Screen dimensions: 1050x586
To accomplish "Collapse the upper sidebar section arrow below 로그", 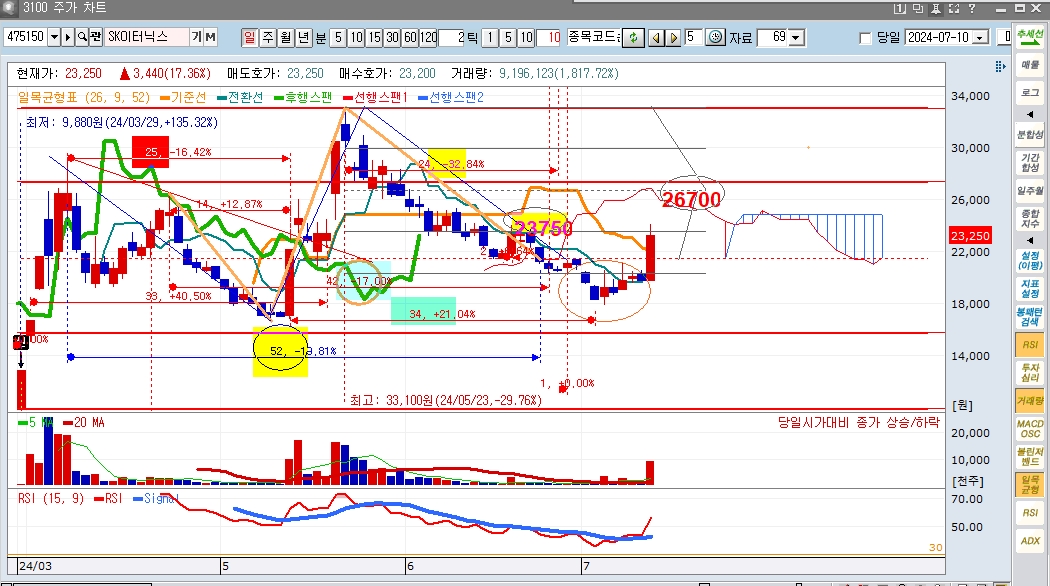I will (x=1030, y=114).
